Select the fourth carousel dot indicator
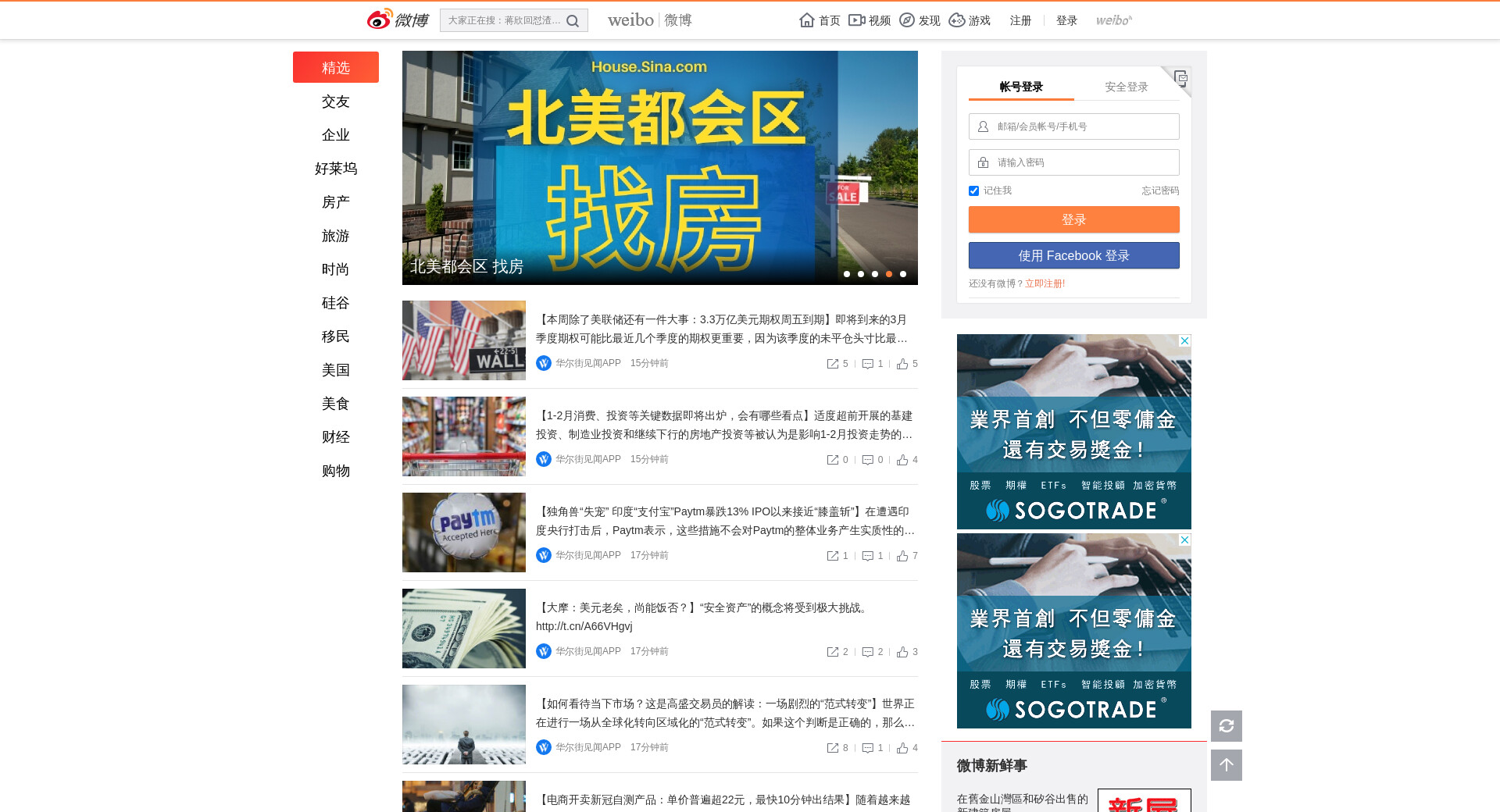Viewport: 1500px width, 812px height. (x=889, y=274)
